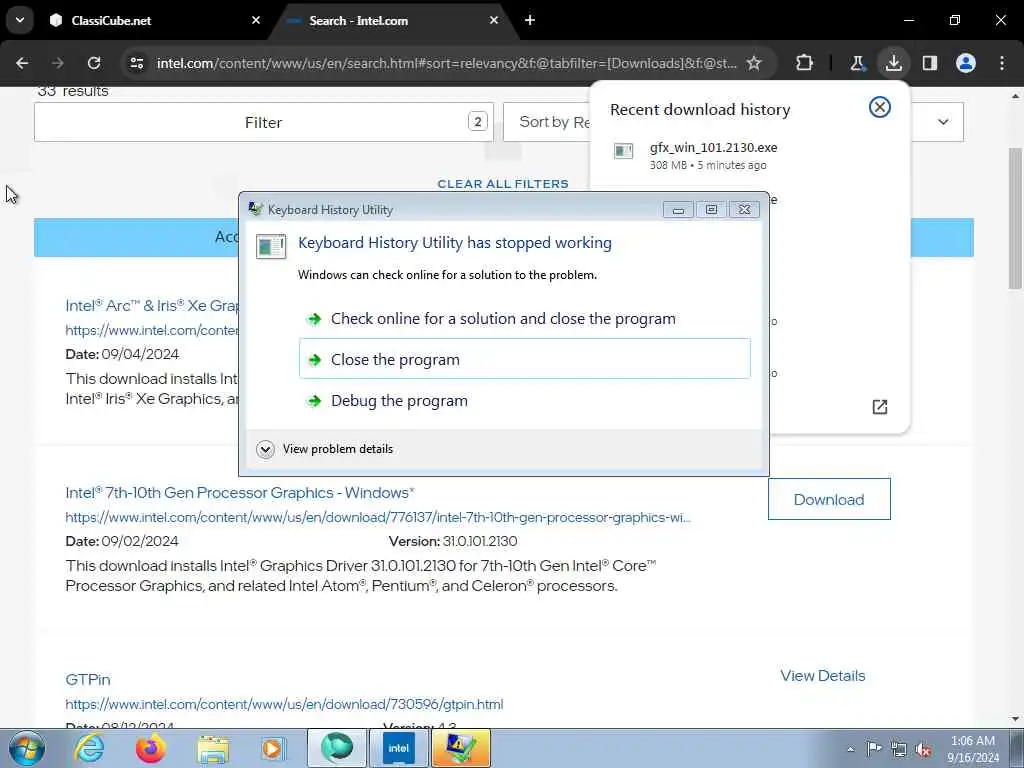Bookmark this page with the star icon
The image size is (1024, 768).
754,63
